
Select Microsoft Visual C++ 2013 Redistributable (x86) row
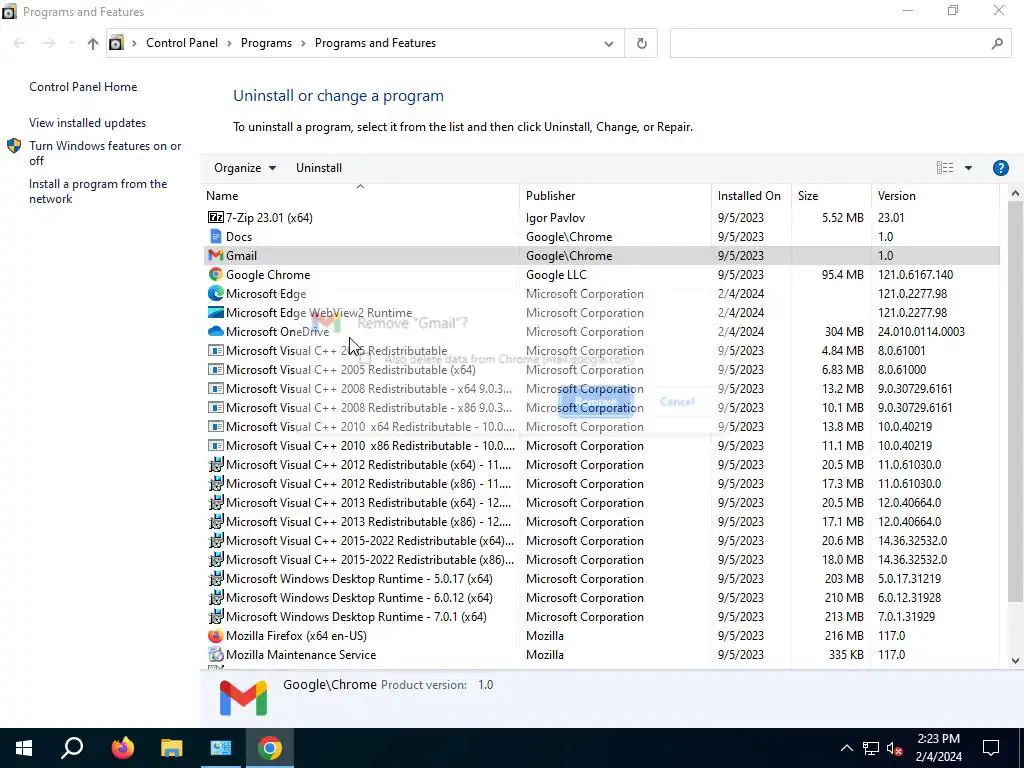[x=600, y=522]
